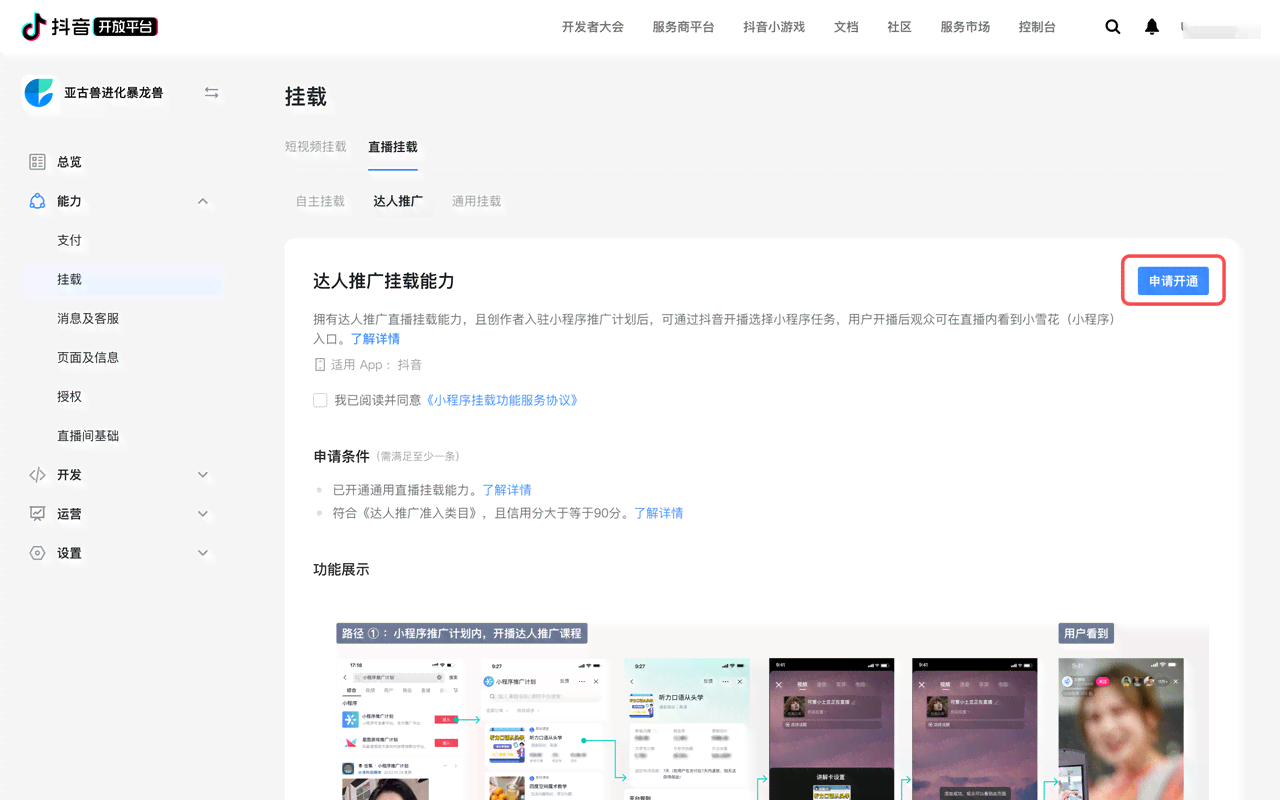Screen dimensions: 1280x800
Task: Switch to the 直播挂载 tab
Action: 393,147
